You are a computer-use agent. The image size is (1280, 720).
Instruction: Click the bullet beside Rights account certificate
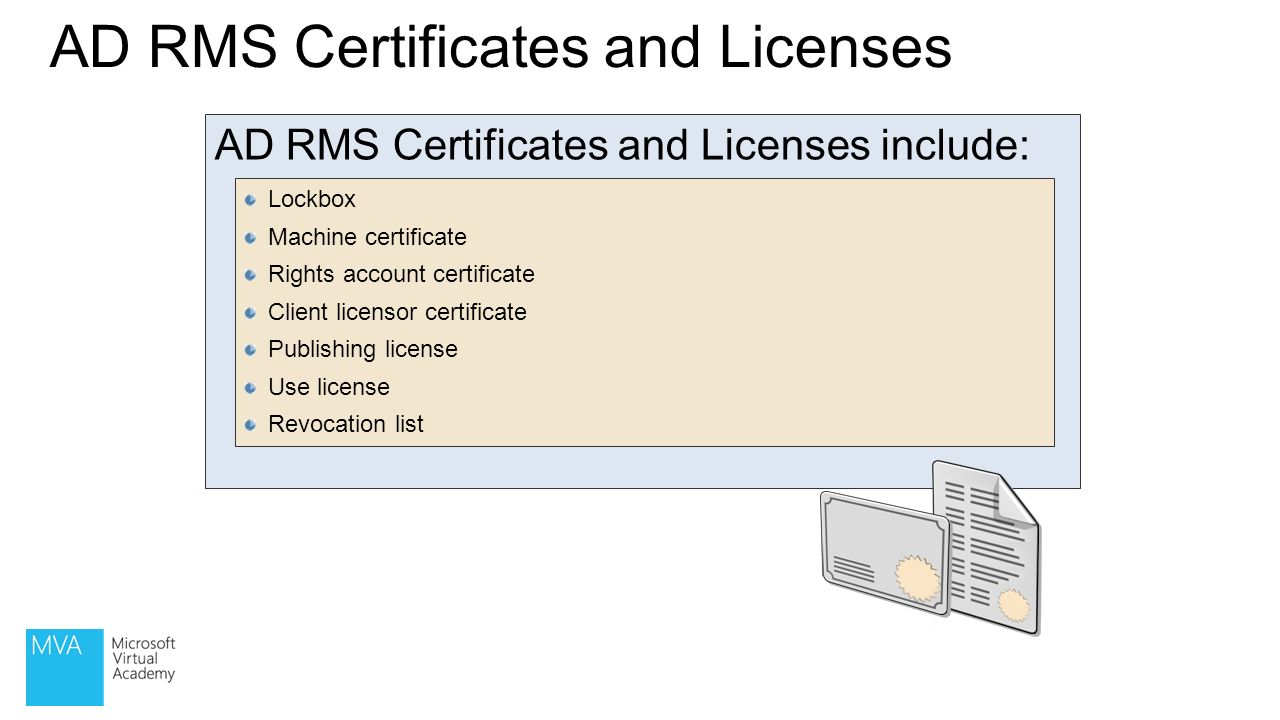coord(251,274)
